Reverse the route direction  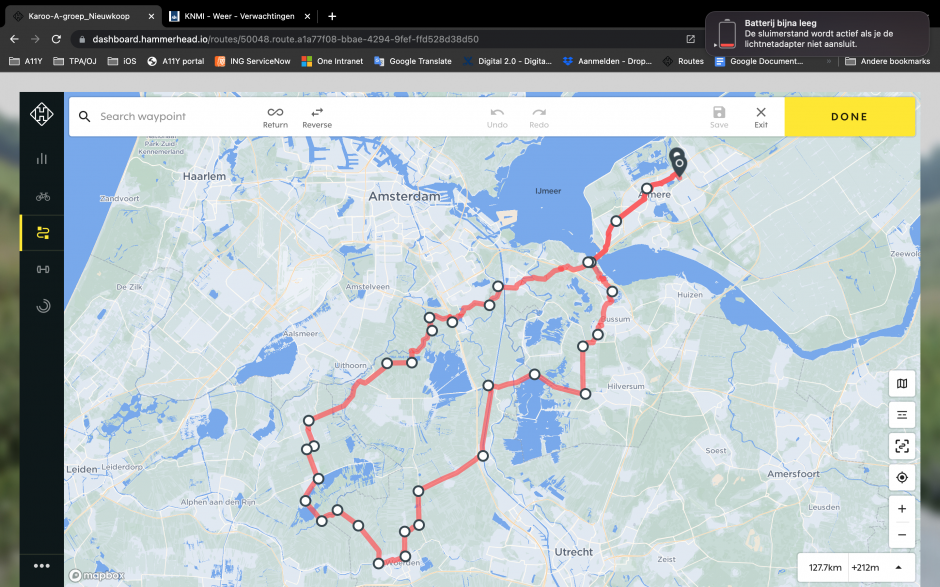click(x=317, y=118)
